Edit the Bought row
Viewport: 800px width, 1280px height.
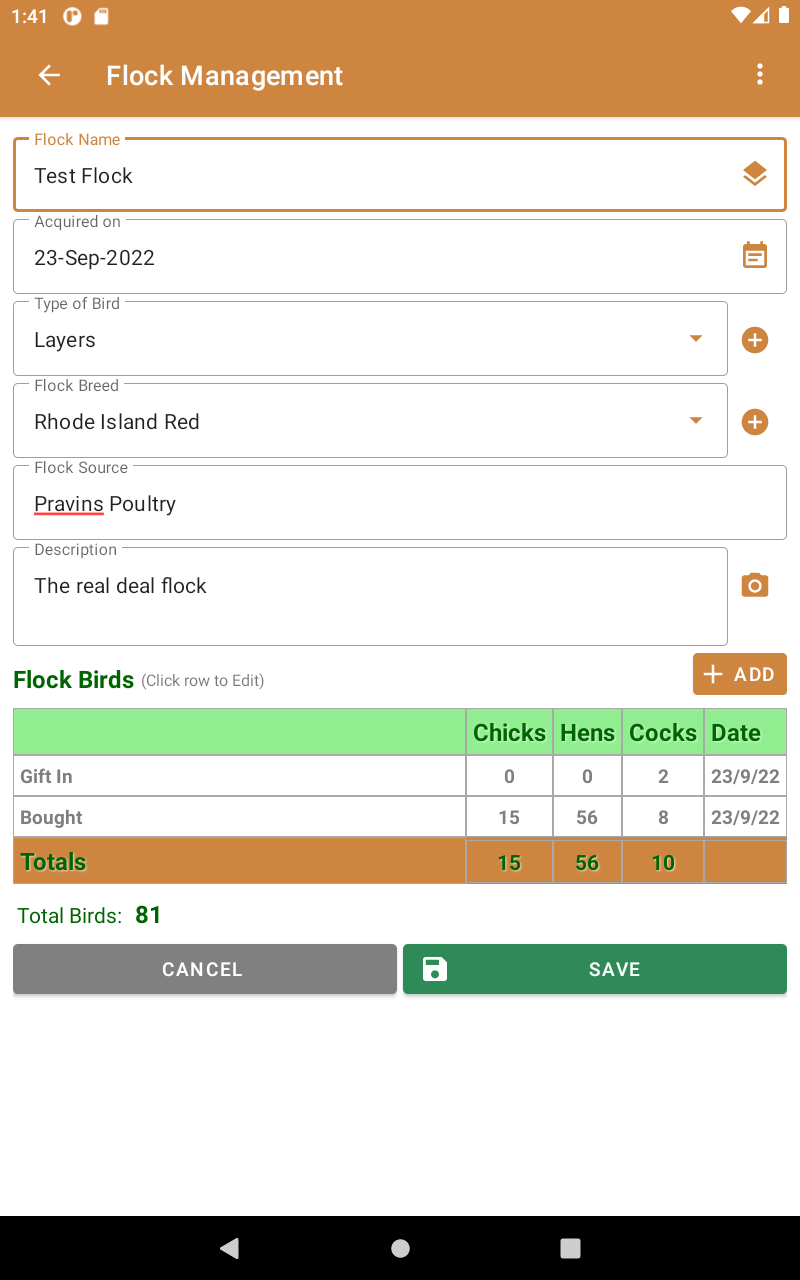coord(240,817)
